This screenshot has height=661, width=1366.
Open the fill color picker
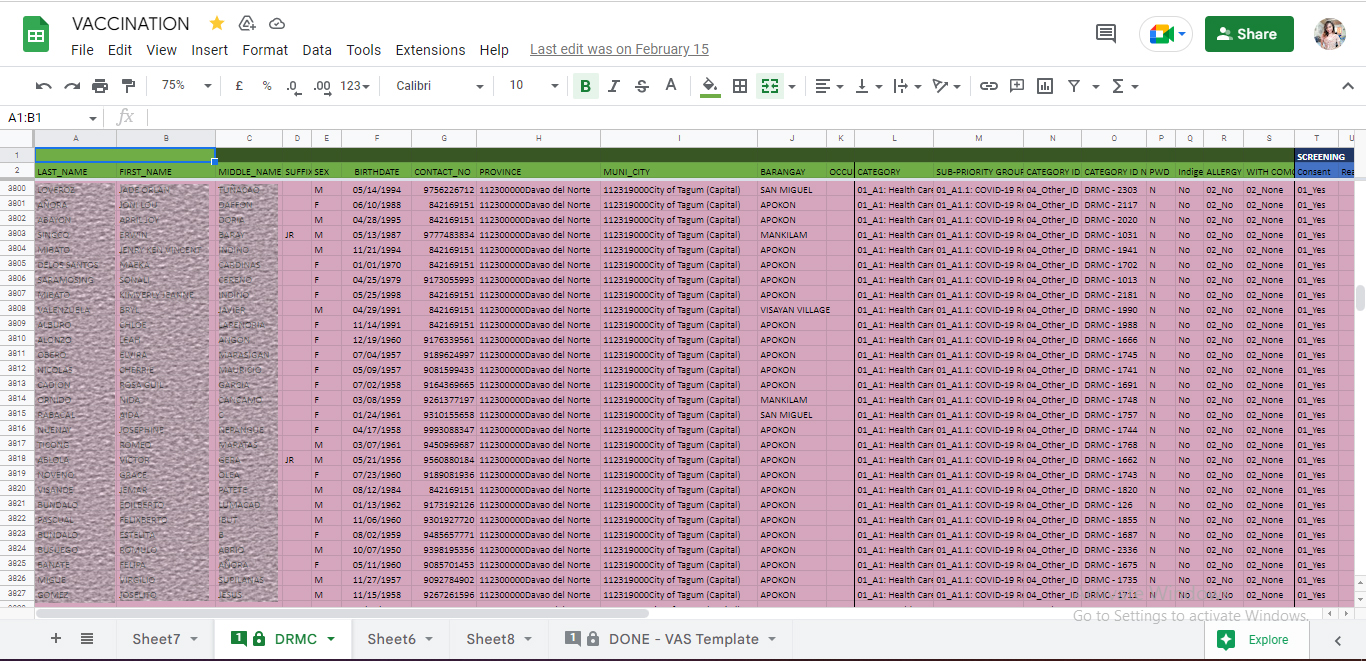[x=710, y=86]
